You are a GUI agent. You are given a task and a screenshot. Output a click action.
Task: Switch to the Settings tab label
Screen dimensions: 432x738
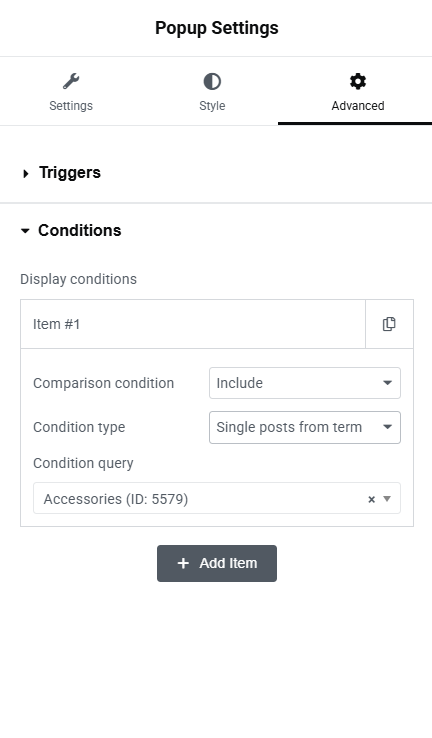coord(71,105)
